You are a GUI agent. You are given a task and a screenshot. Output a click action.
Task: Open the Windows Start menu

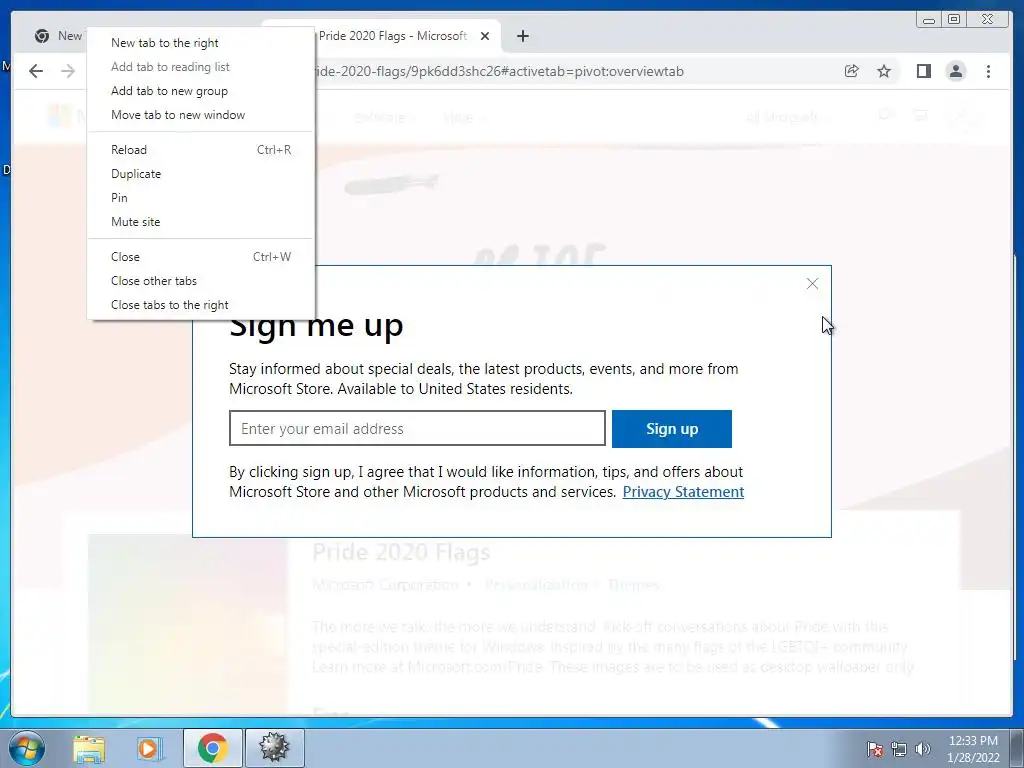click(26, 748)
